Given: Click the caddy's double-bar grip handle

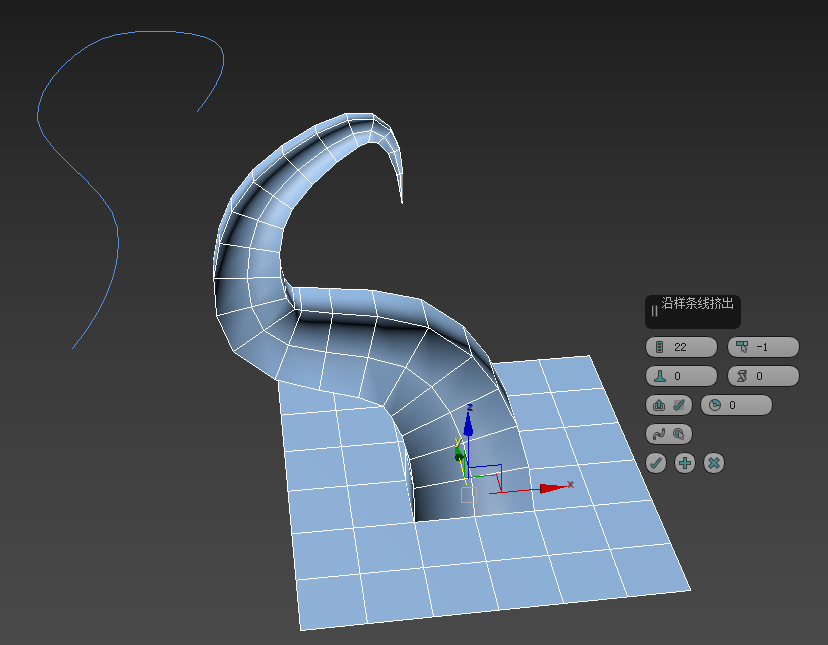Looking at the screenshot, I should click(x=654, y=311).
